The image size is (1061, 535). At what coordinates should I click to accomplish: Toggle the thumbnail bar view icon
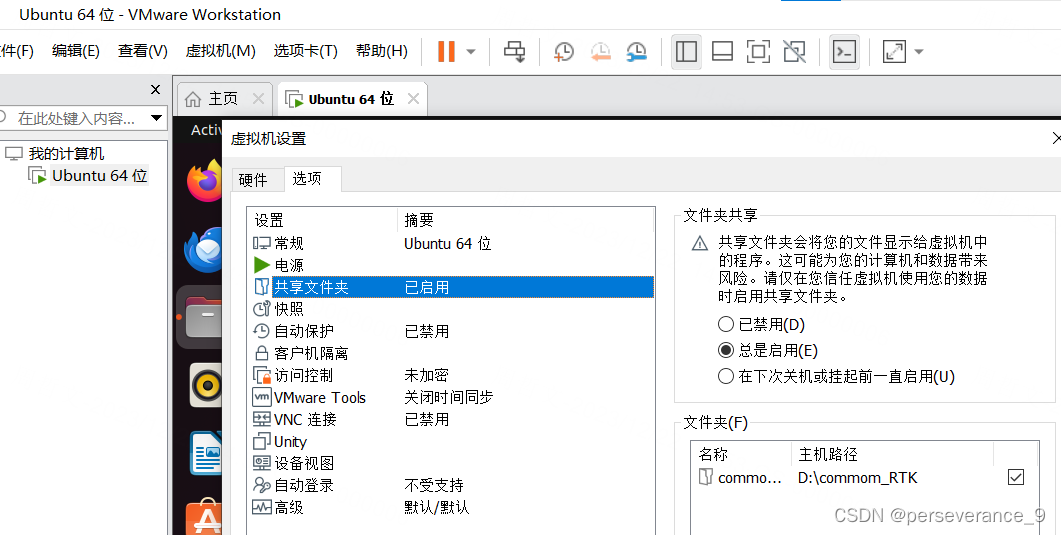[723, 51]
